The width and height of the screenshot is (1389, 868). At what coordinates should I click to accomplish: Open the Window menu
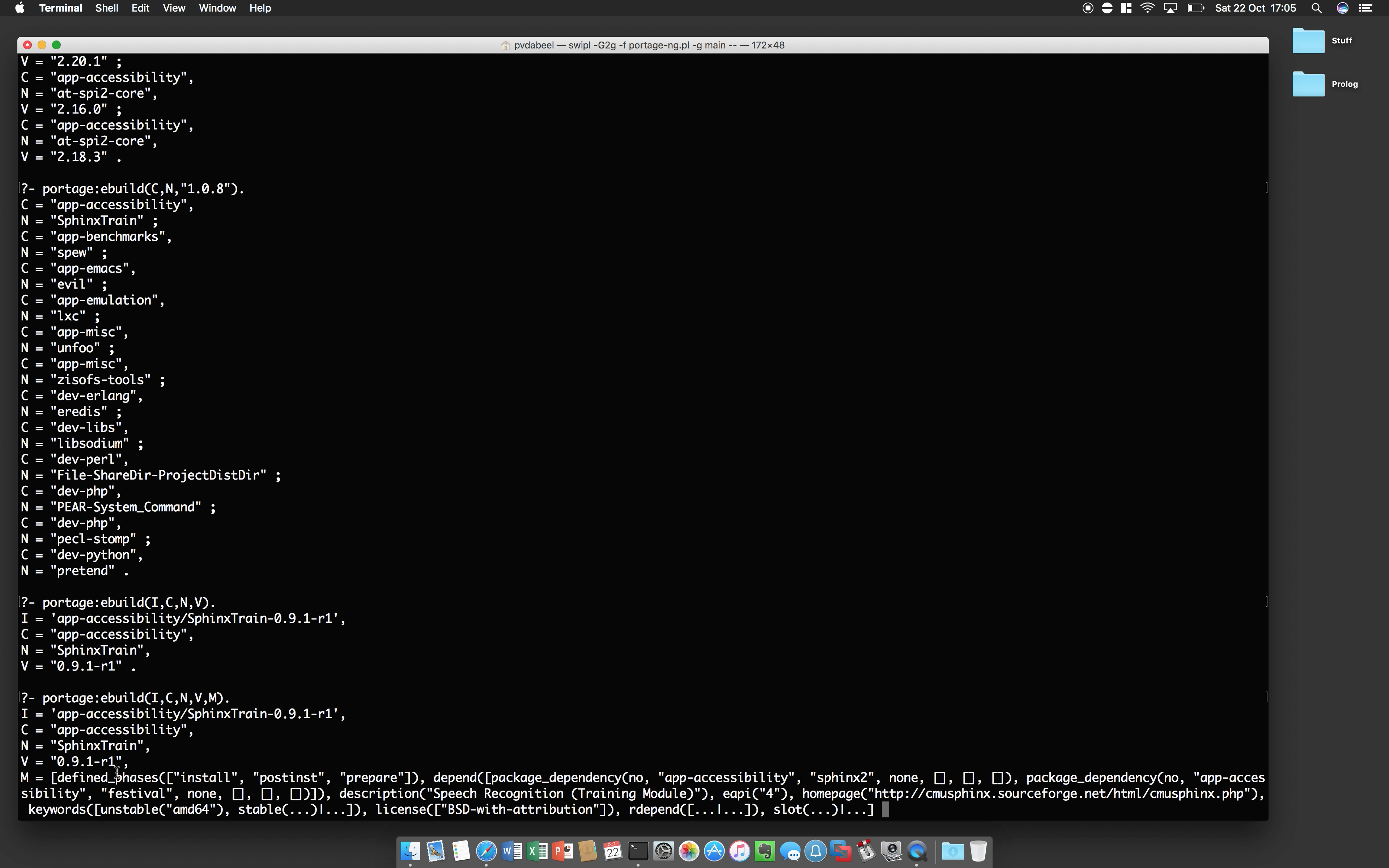[x=217, y=8]
